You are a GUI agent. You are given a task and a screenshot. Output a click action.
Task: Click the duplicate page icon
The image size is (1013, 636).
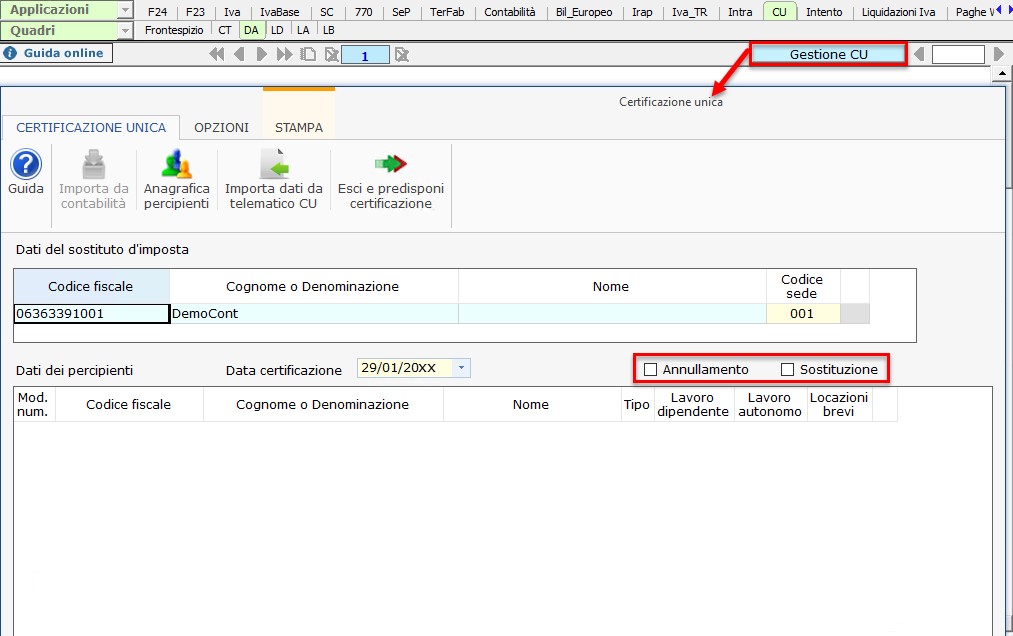pos(309,55)
